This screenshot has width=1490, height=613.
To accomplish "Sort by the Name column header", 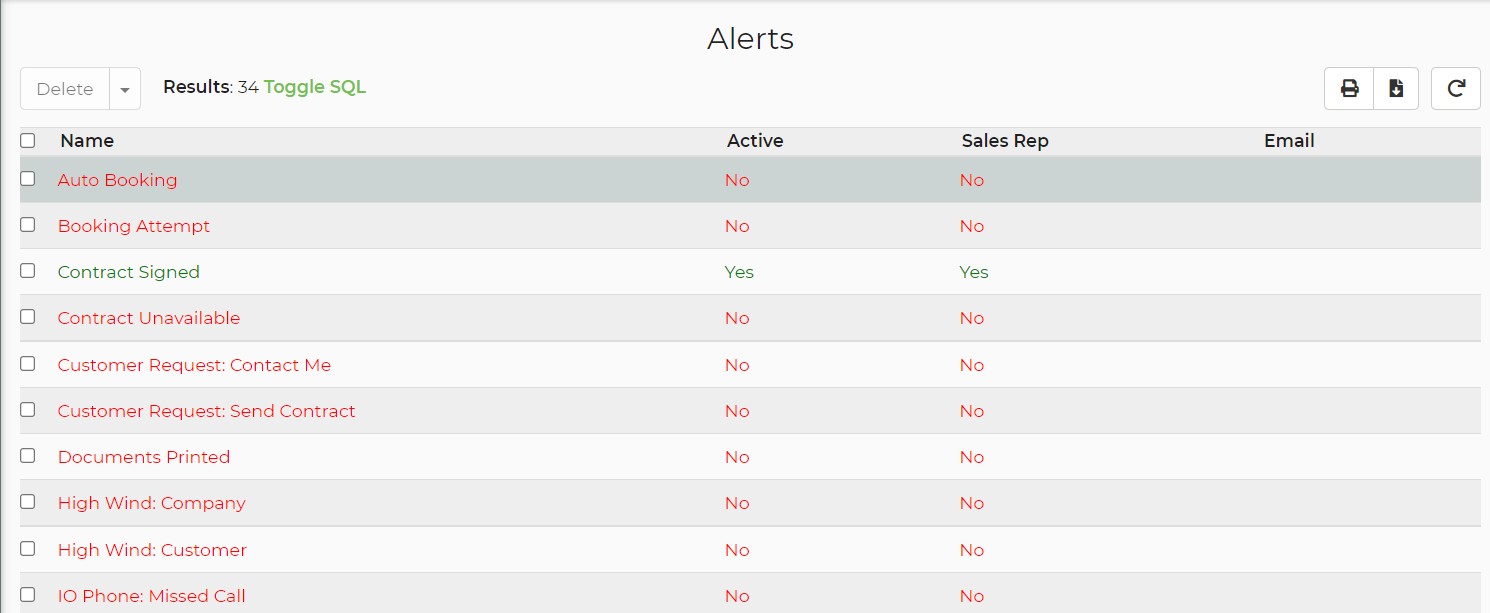I will [87, 141].
